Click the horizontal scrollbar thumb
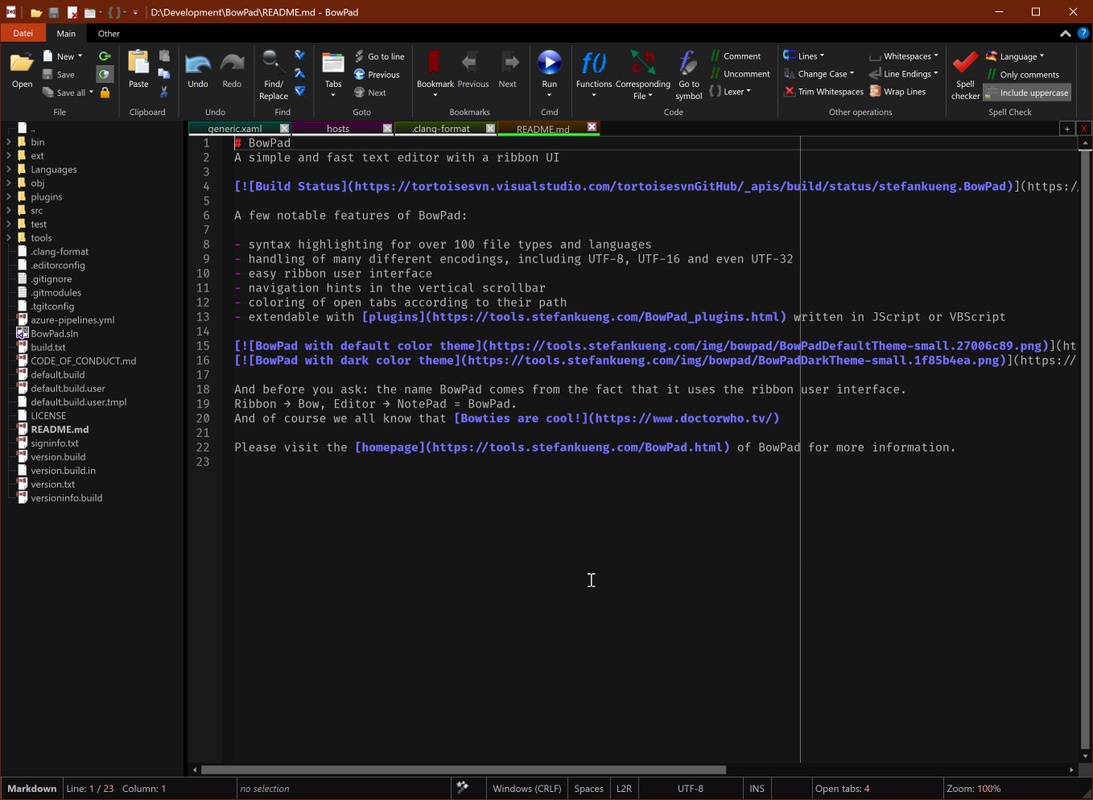Image resolution: width=1093 pixels, height=800 pixels. click(463, 770)
